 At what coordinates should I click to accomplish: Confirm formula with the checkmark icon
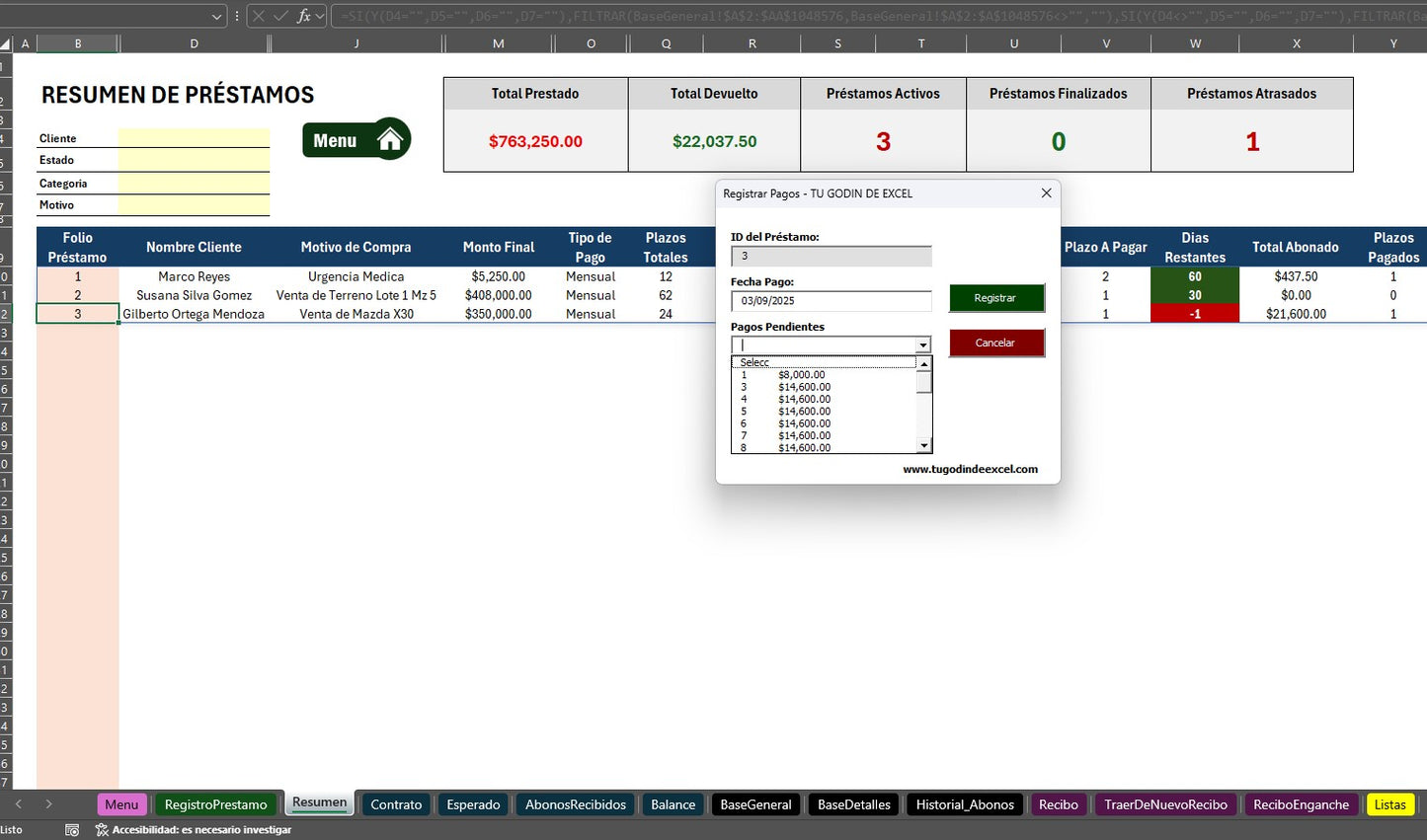[279, 15]
